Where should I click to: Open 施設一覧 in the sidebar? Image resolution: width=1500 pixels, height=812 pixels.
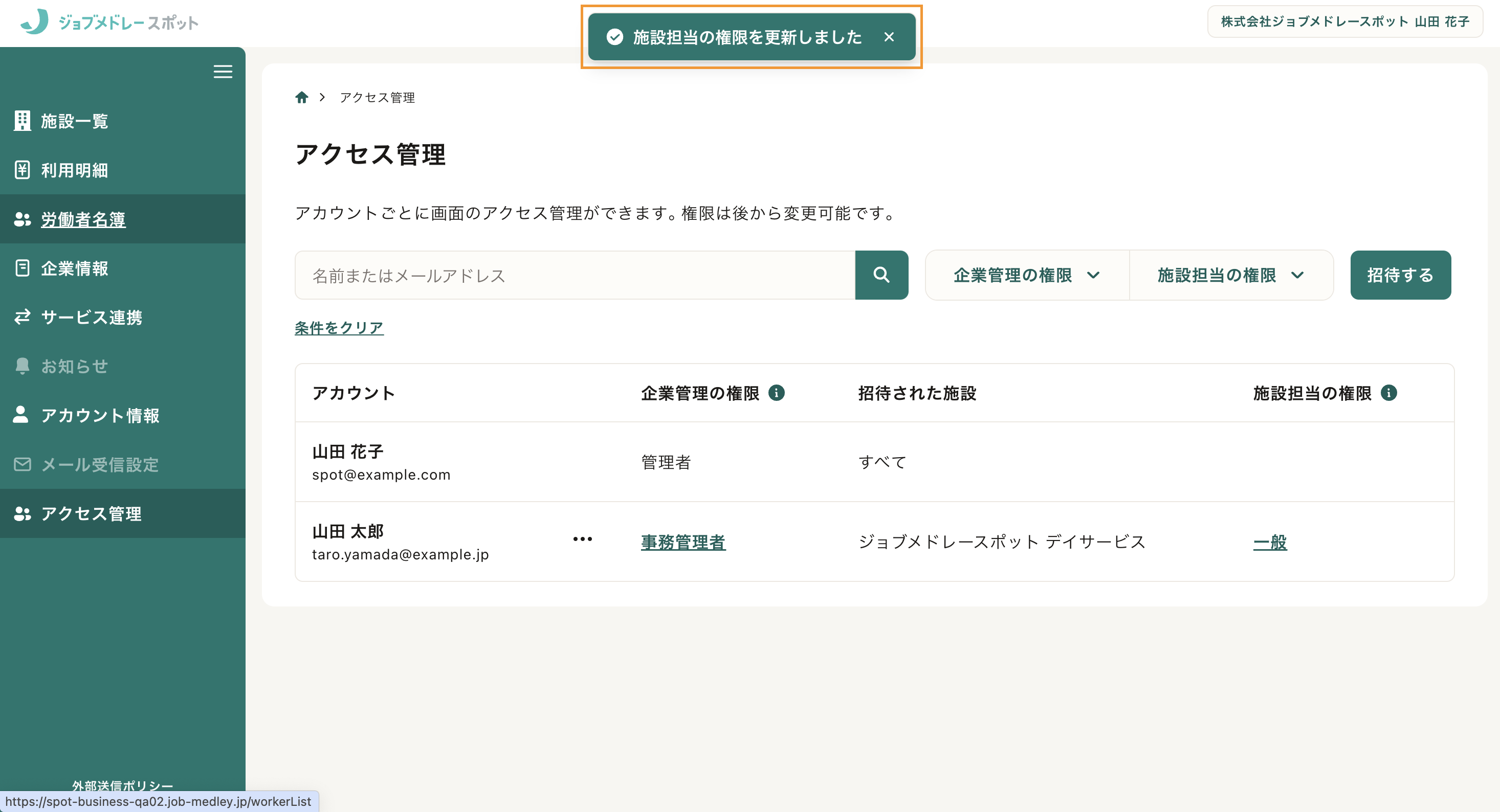pos(123,121)
